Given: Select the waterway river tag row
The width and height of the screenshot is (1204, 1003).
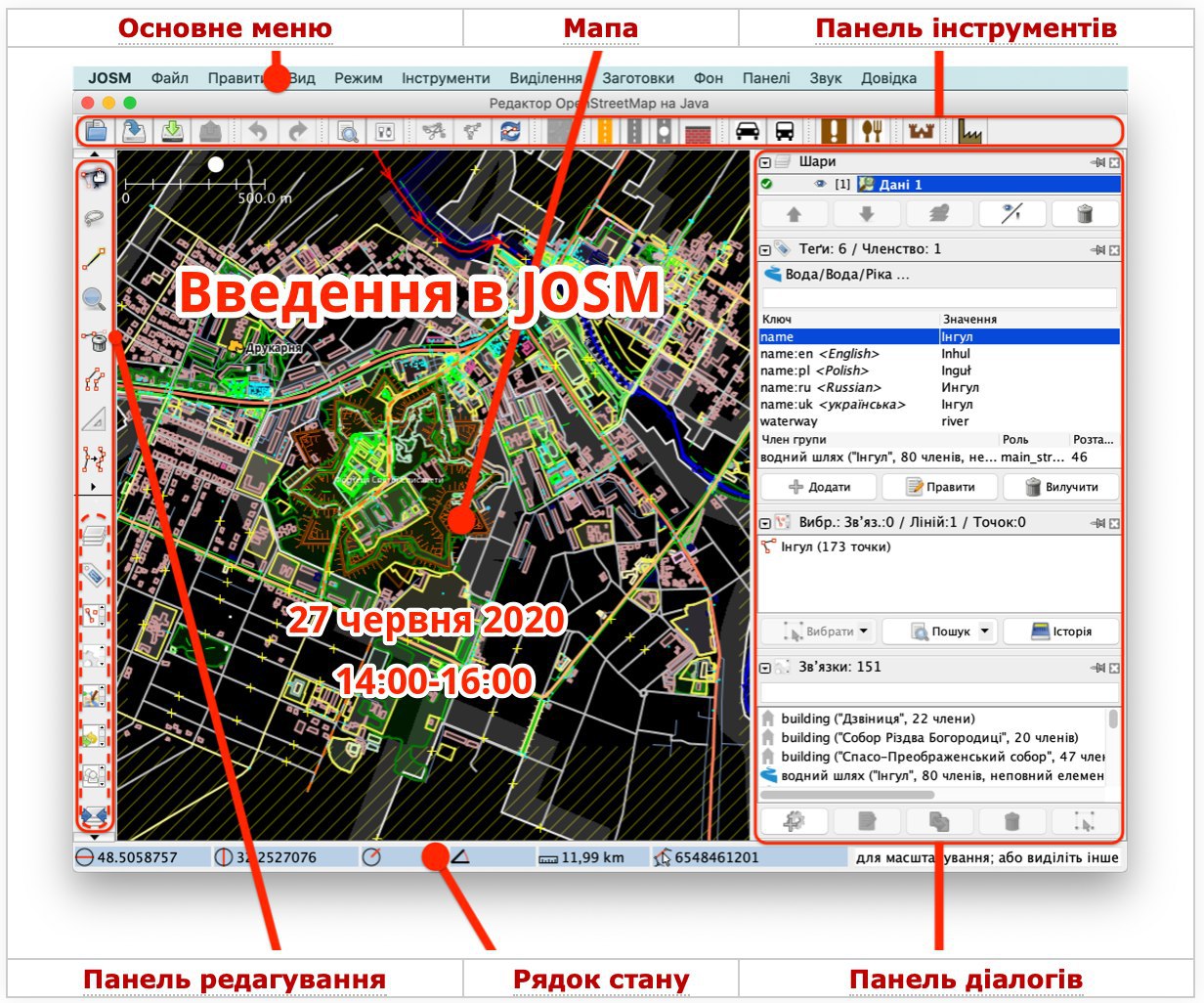Looking at the screenshot, I should click(939, 421).
